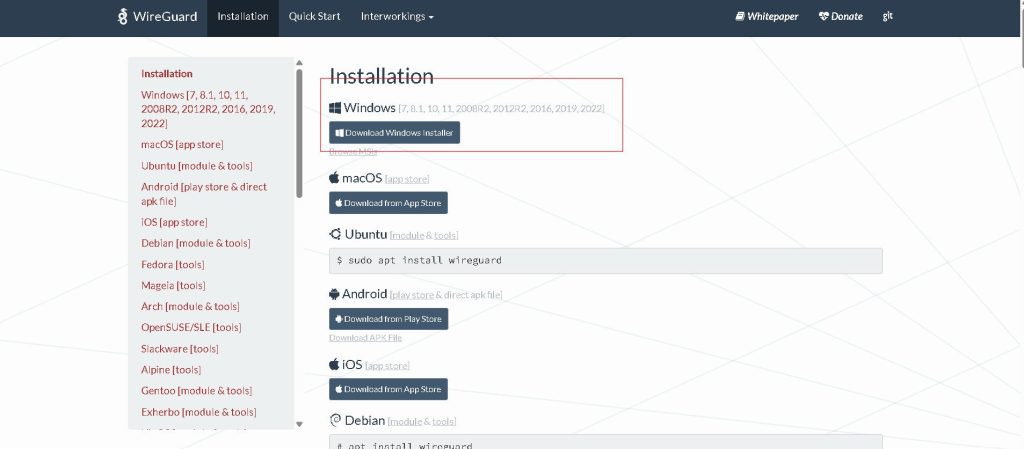Open the macOS app store bracket link
1024x449 pixels.
tap(407, 179)
